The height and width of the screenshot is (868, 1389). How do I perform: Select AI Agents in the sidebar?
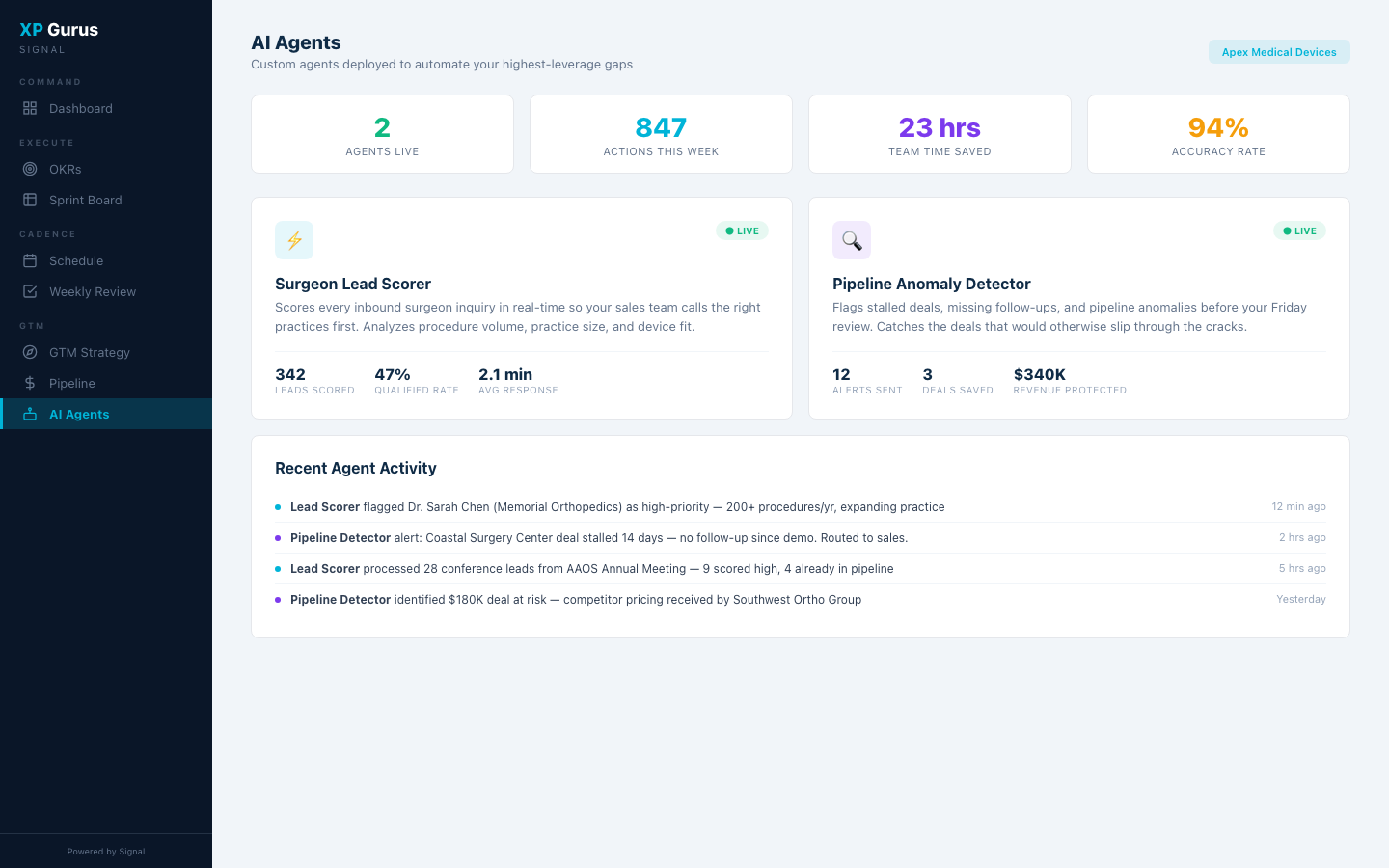[79, 414]
